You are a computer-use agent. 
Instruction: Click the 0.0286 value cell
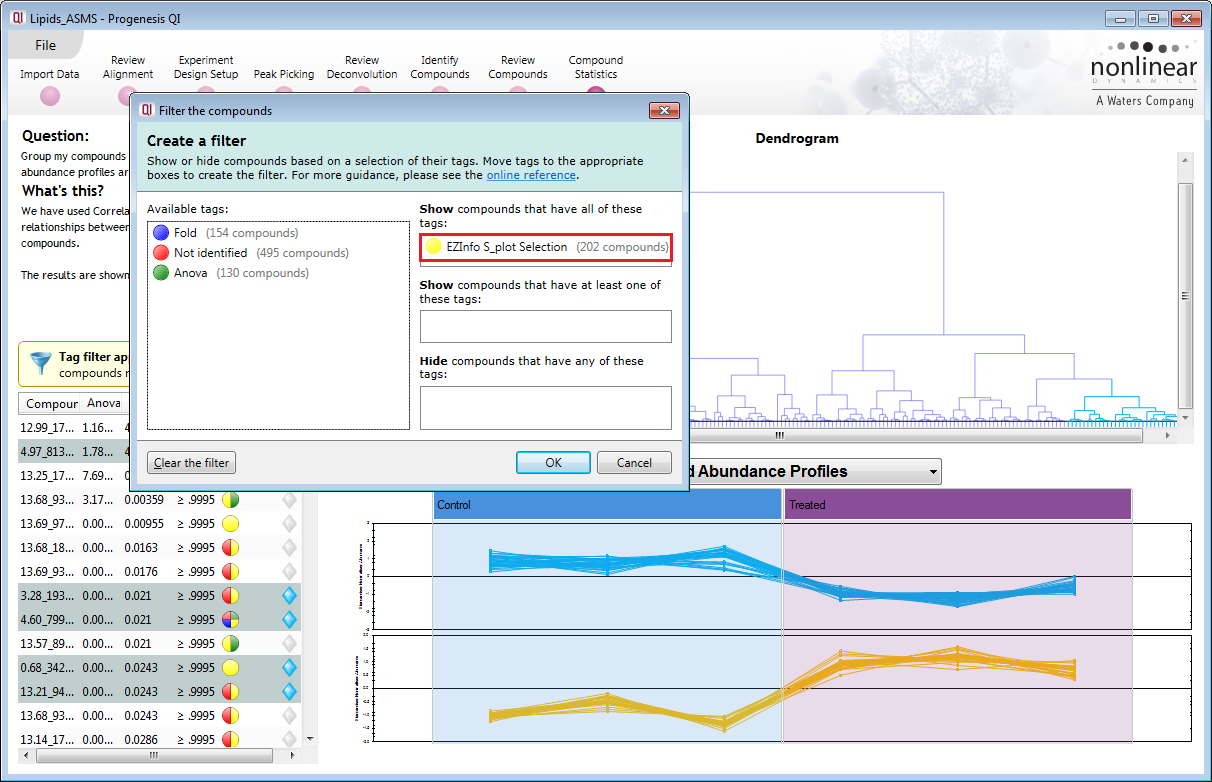click(141, 739)
